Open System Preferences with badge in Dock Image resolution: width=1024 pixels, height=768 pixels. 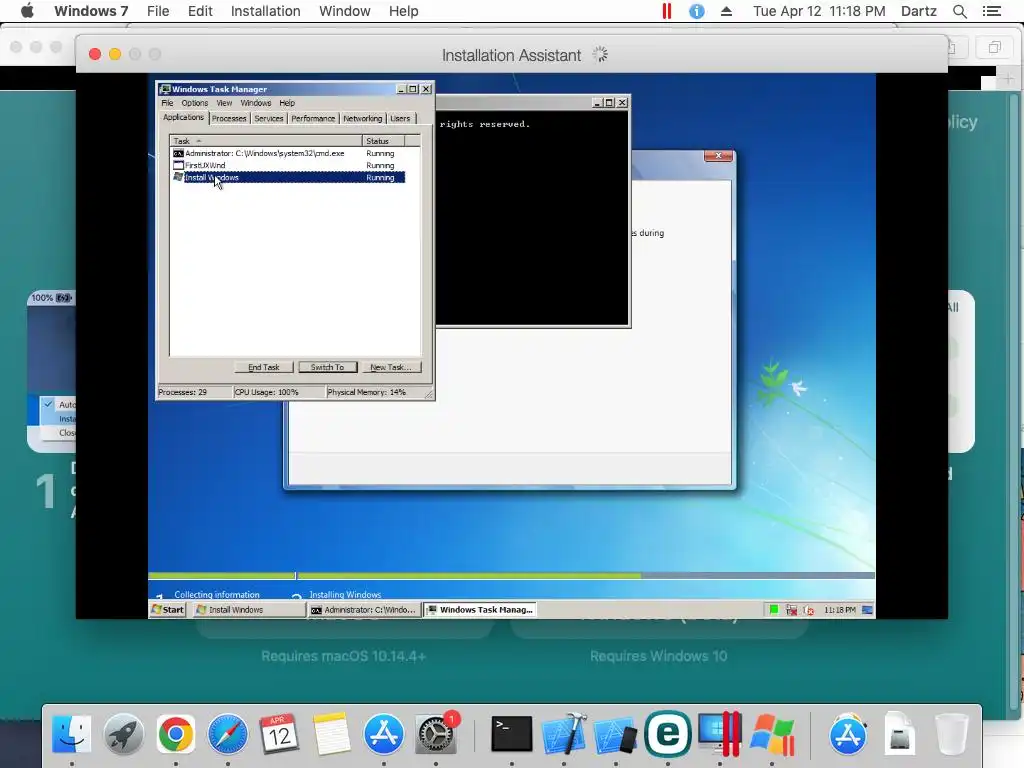[x=436, y=734]
